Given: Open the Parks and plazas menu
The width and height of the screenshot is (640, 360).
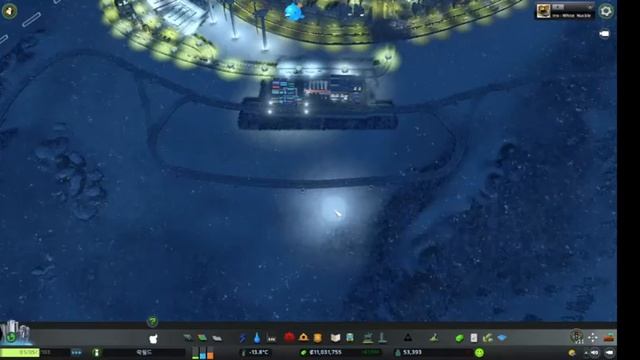Looking at the screenshot, I should pyautogui.click(x=368, y=338).
